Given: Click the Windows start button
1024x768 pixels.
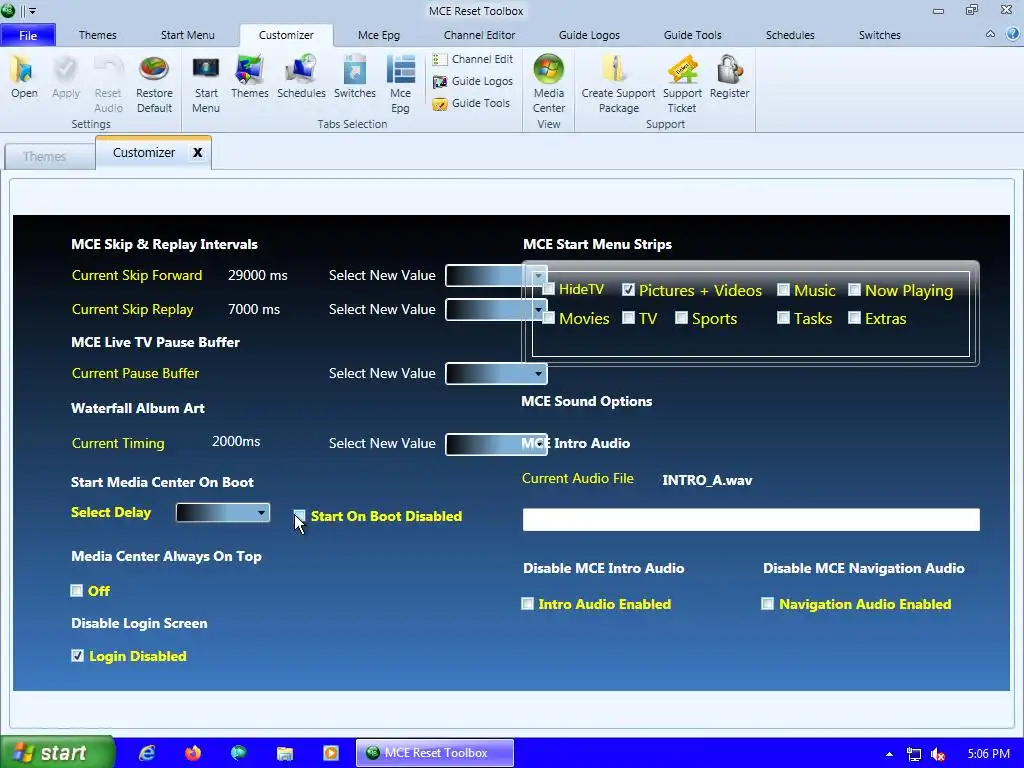Looking at the screenshot, I should (x=57, y=753).
